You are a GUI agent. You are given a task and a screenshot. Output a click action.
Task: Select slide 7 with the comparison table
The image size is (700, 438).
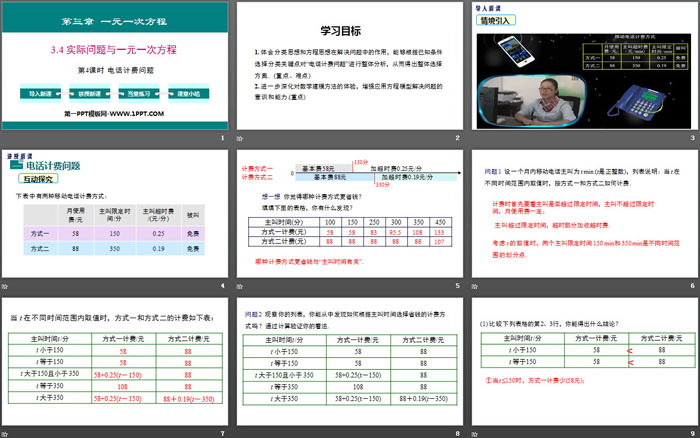pos(115,360)
